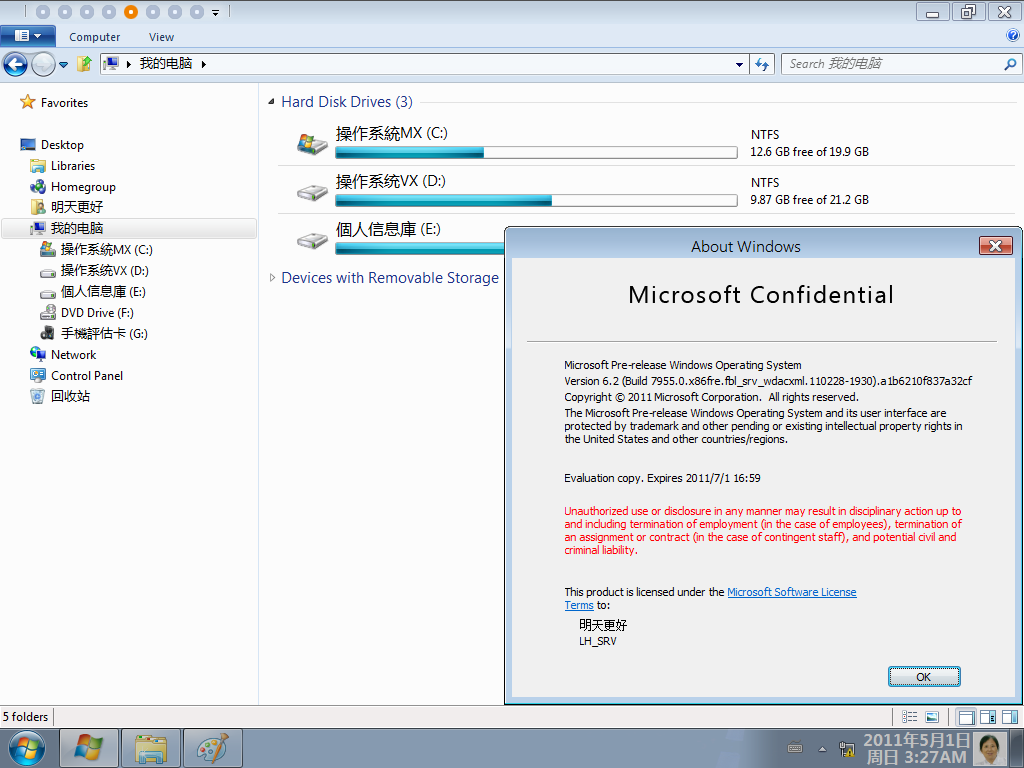Open the Start orb

point(27,748)
